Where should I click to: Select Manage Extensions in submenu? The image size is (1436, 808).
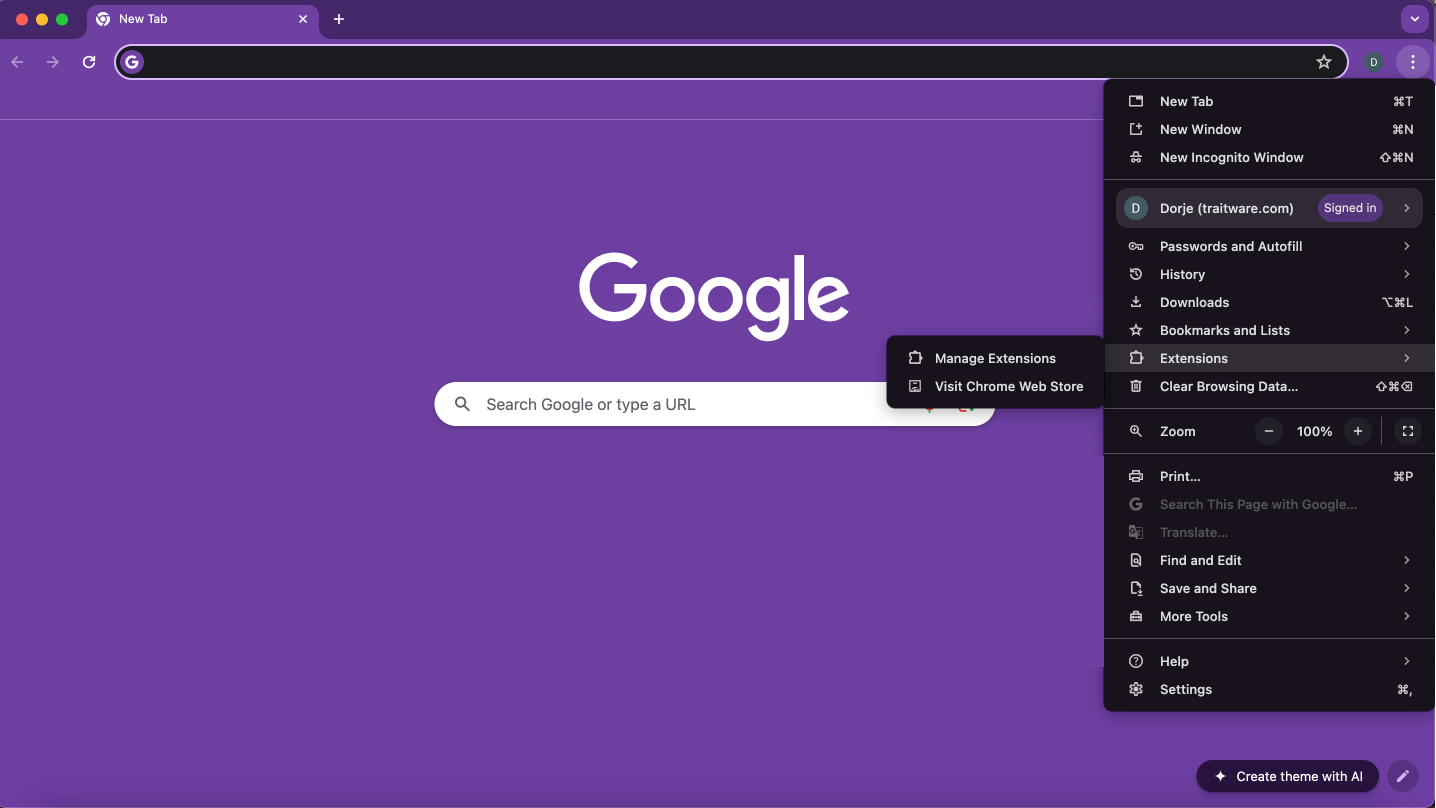click(995, 358)
